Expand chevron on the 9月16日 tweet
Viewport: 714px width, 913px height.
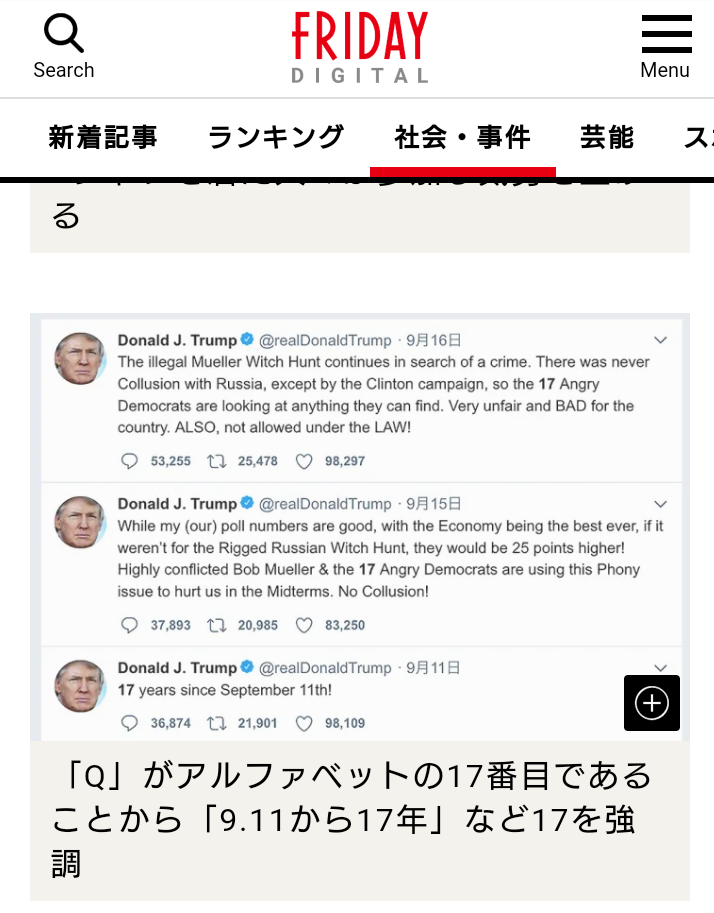click(x=660, y=340)
